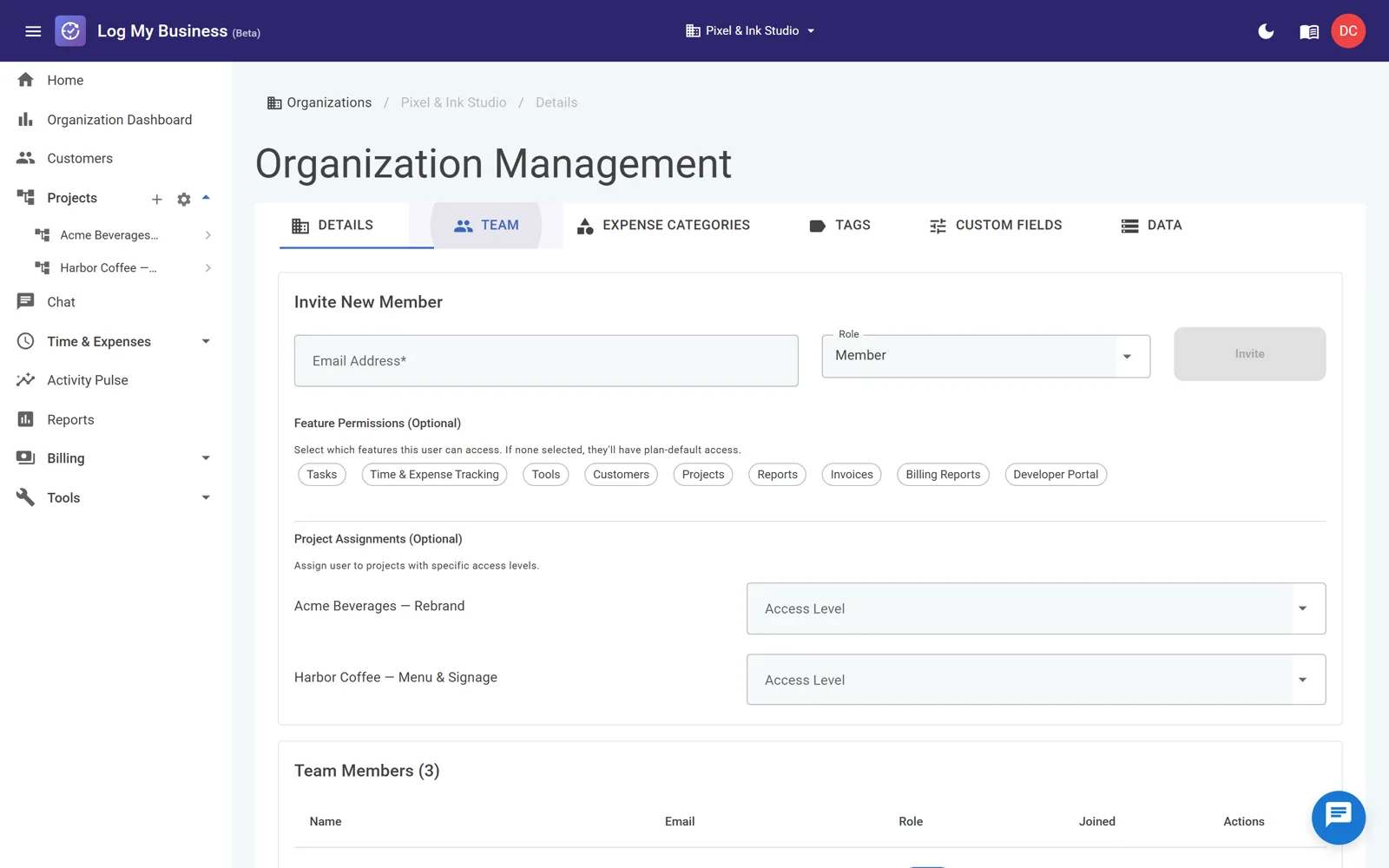Click the Harbor Coffee project tree icon

(43, 267)
